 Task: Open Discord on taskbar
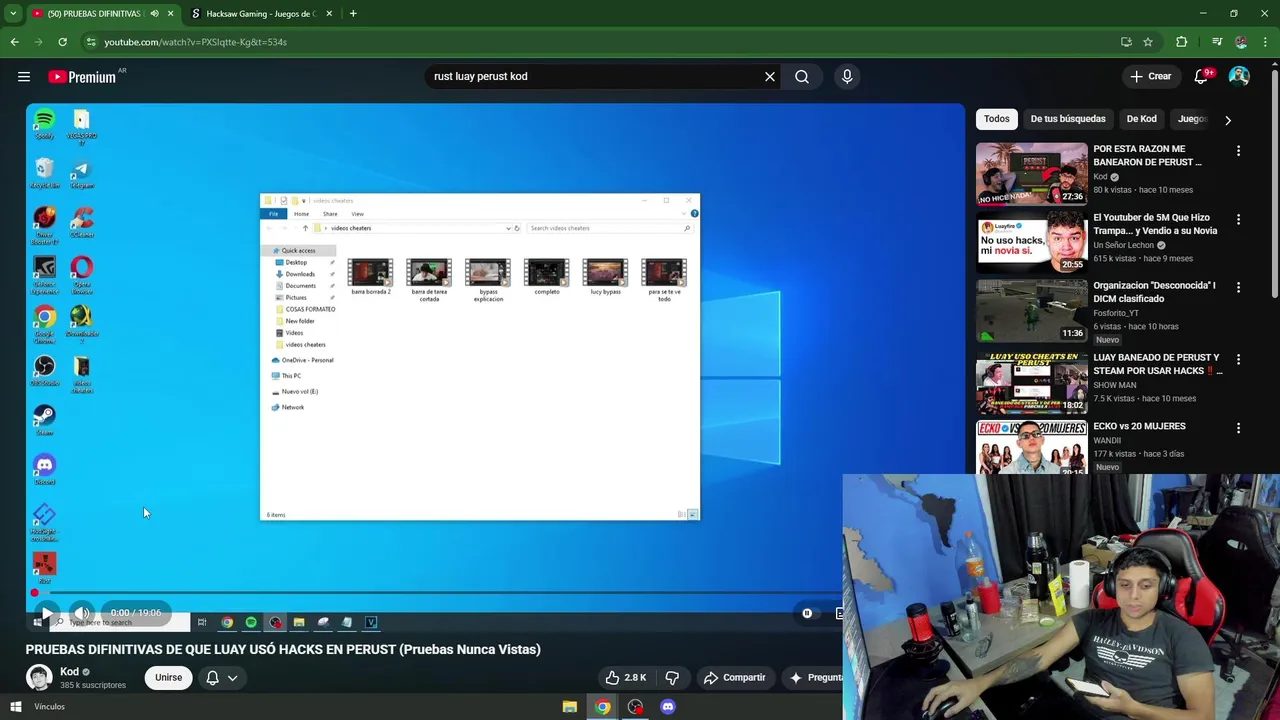(x=668, y=707)
